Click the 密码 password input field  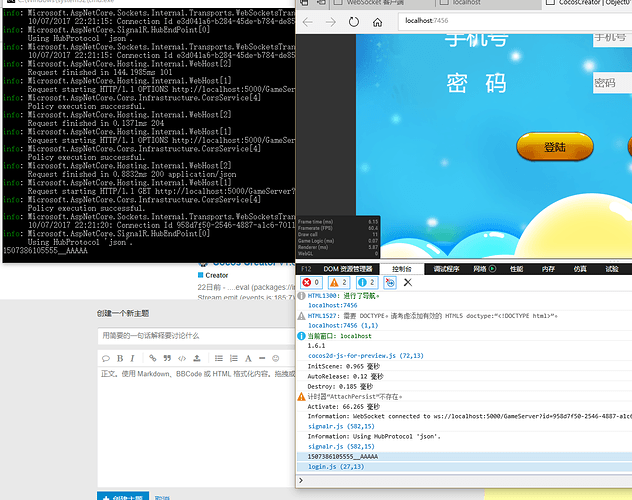(612, 83)
